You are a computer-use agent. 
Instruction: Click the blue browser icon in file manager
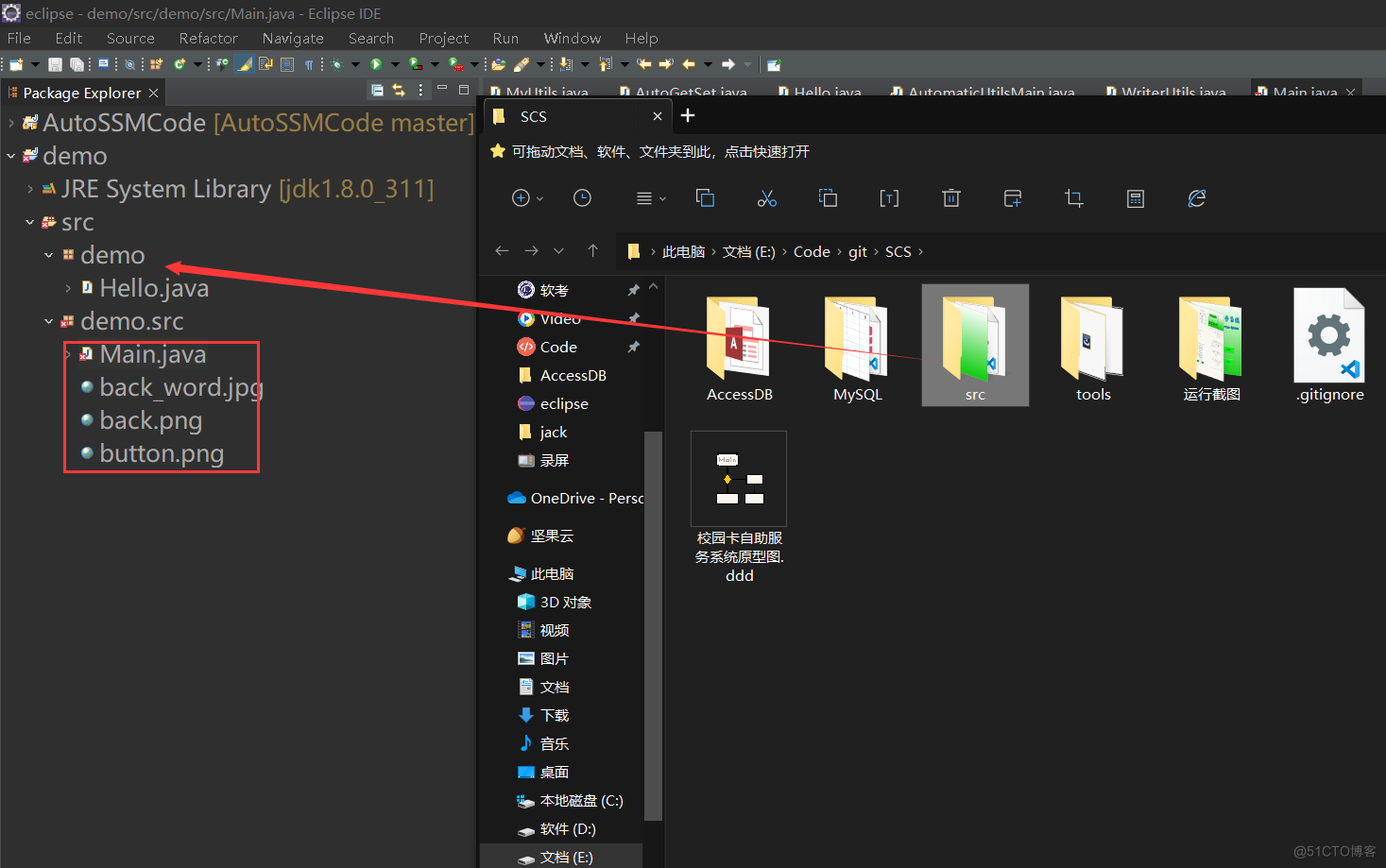click(1197, 198)
